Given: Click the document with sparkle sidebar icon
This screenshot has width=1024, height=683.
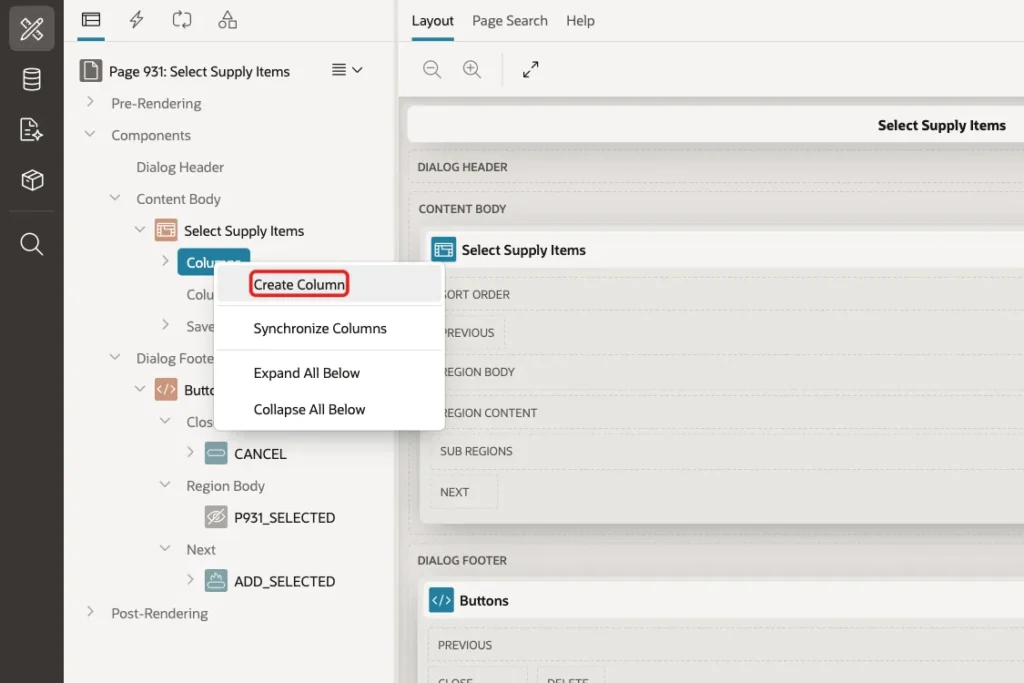Looking at the screenshot, I should (x=31, y=129).
